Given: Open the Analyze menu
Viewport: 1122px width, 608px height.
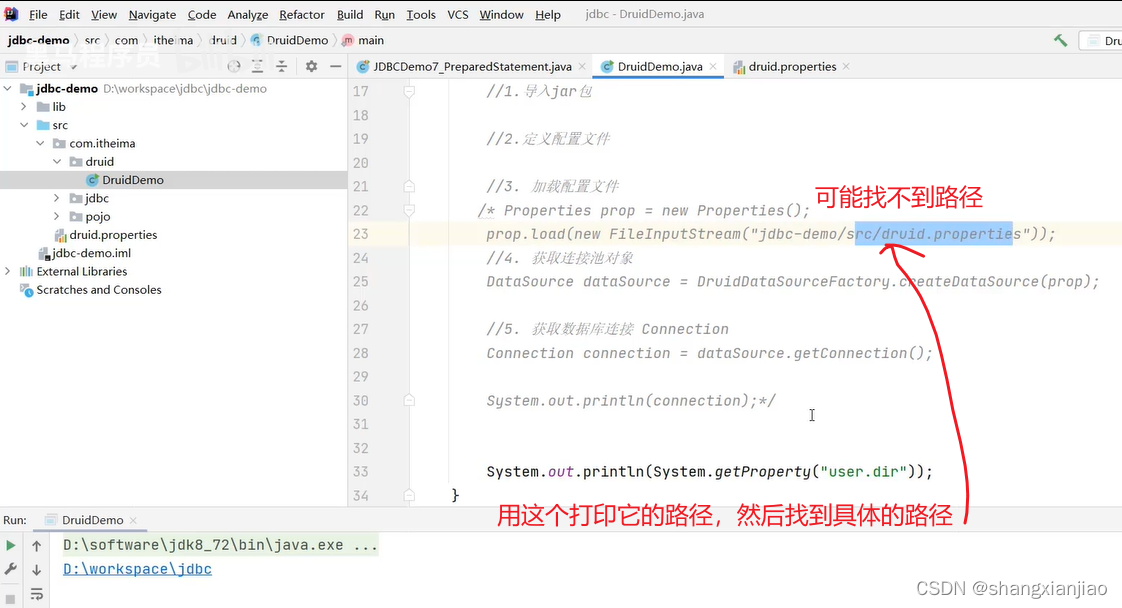Looking at the screenshot, I should pyautogui.click(x=248, y=14).
